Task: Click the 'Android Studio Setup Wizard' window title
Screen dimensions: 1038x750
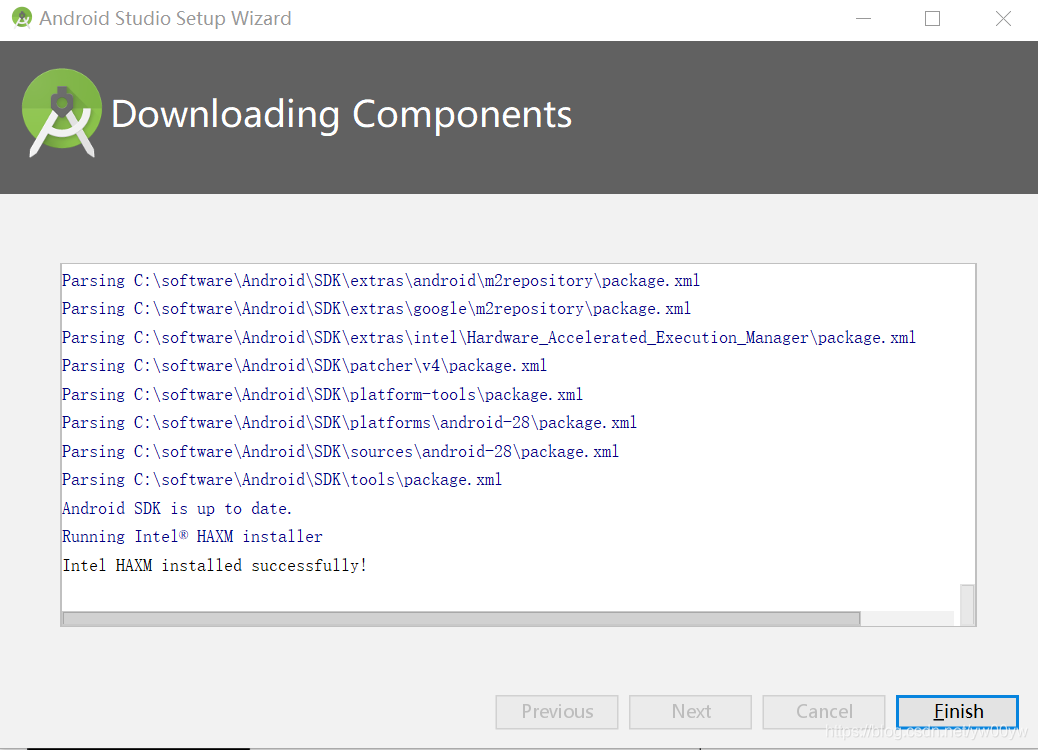Action: pyautogui.click(x=165, y=19)
